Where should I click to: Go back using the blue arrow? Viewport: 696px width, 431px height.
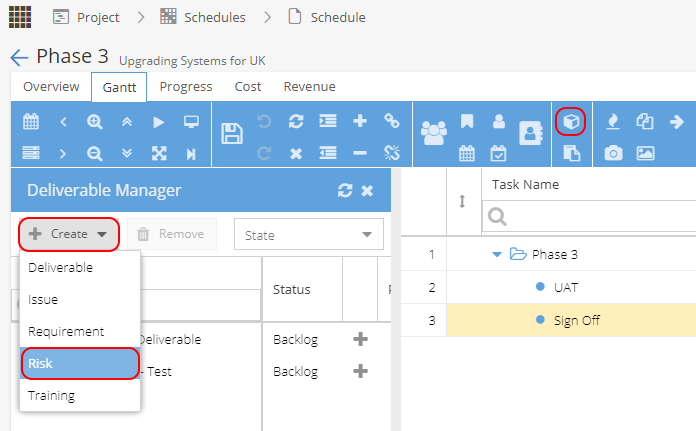point(19,58)
